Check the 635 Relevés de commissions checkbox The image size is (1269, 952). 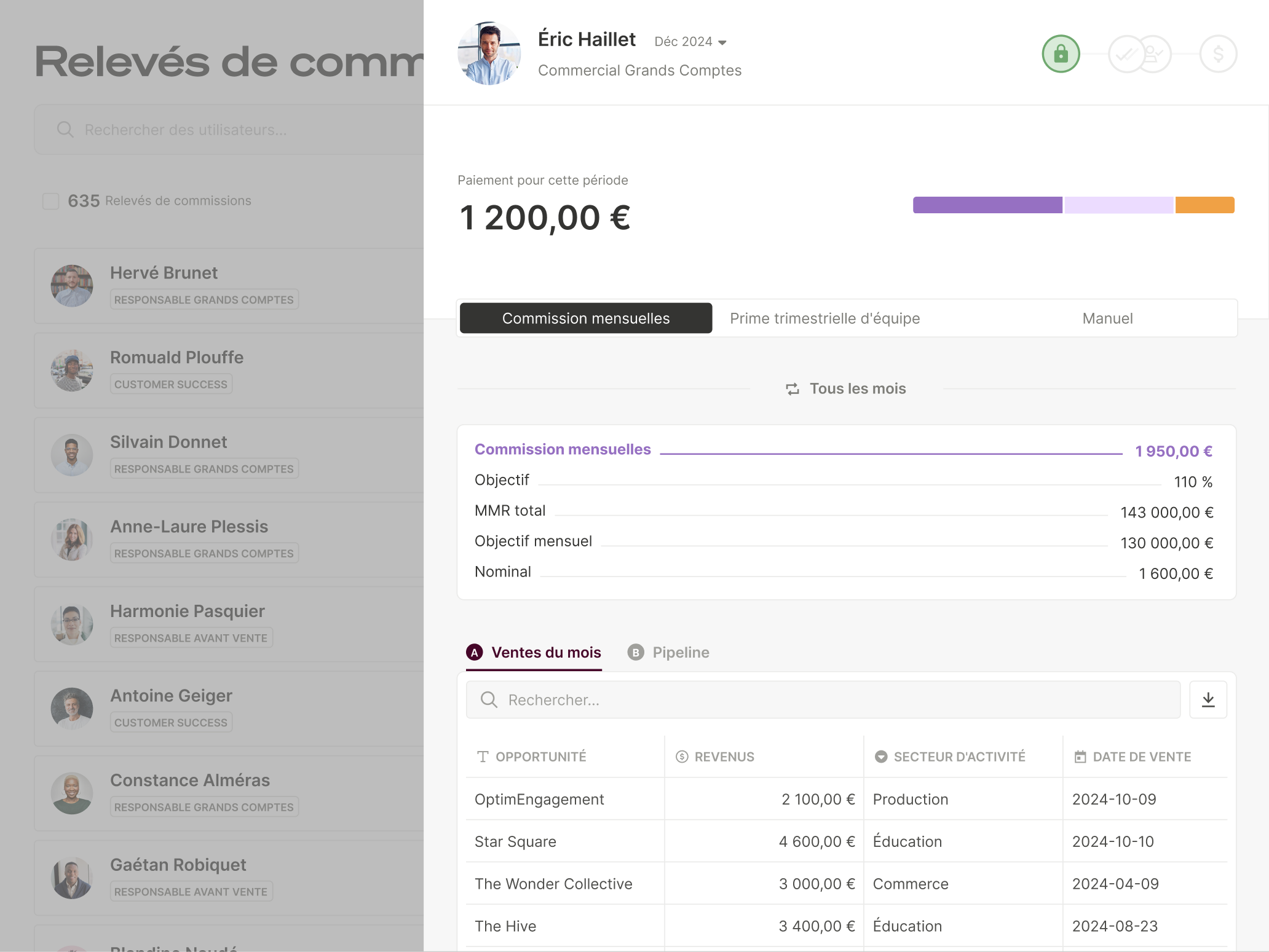(x=50, y=201)
